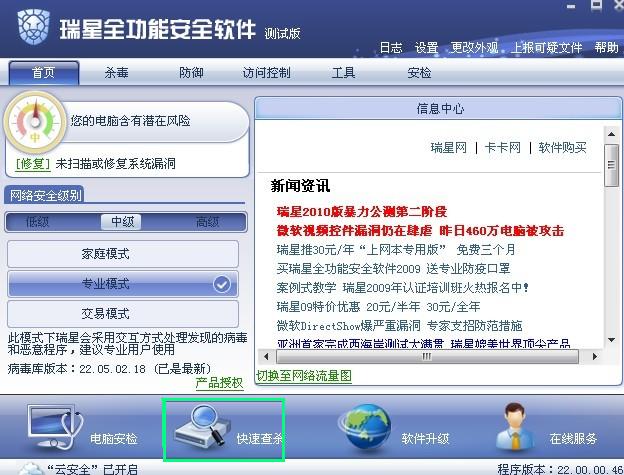Set network security level to 高级
This screenshot has width=624, height=475.
(207, 222)
